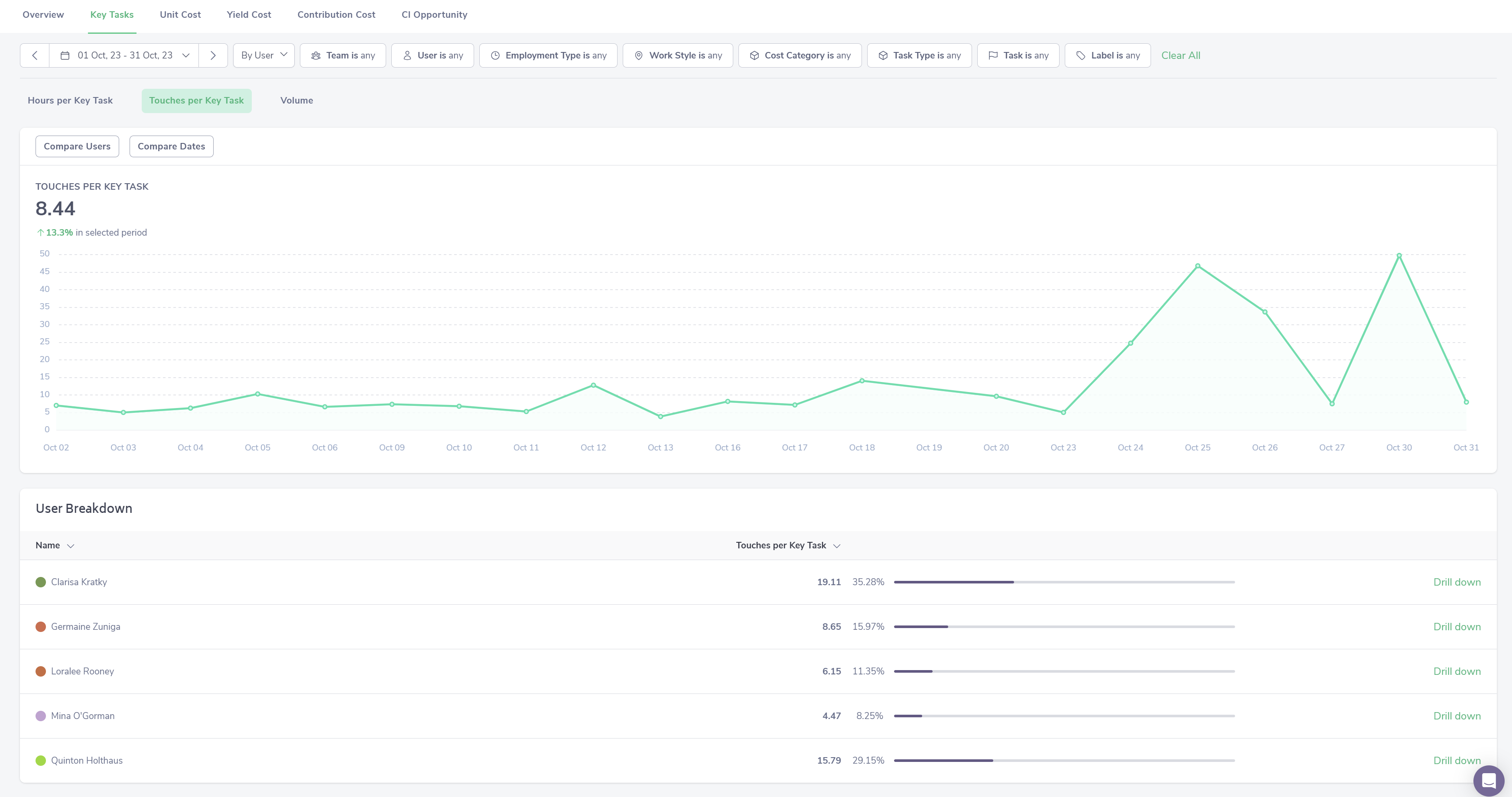Viewport: 1512px width, 797px height.
Task: Open the CI Opportunity tab
Action: pos(434,15)
